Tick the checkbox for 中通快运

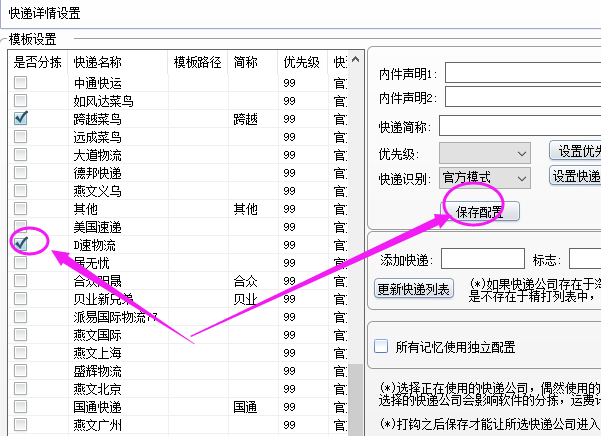[20, 82]
